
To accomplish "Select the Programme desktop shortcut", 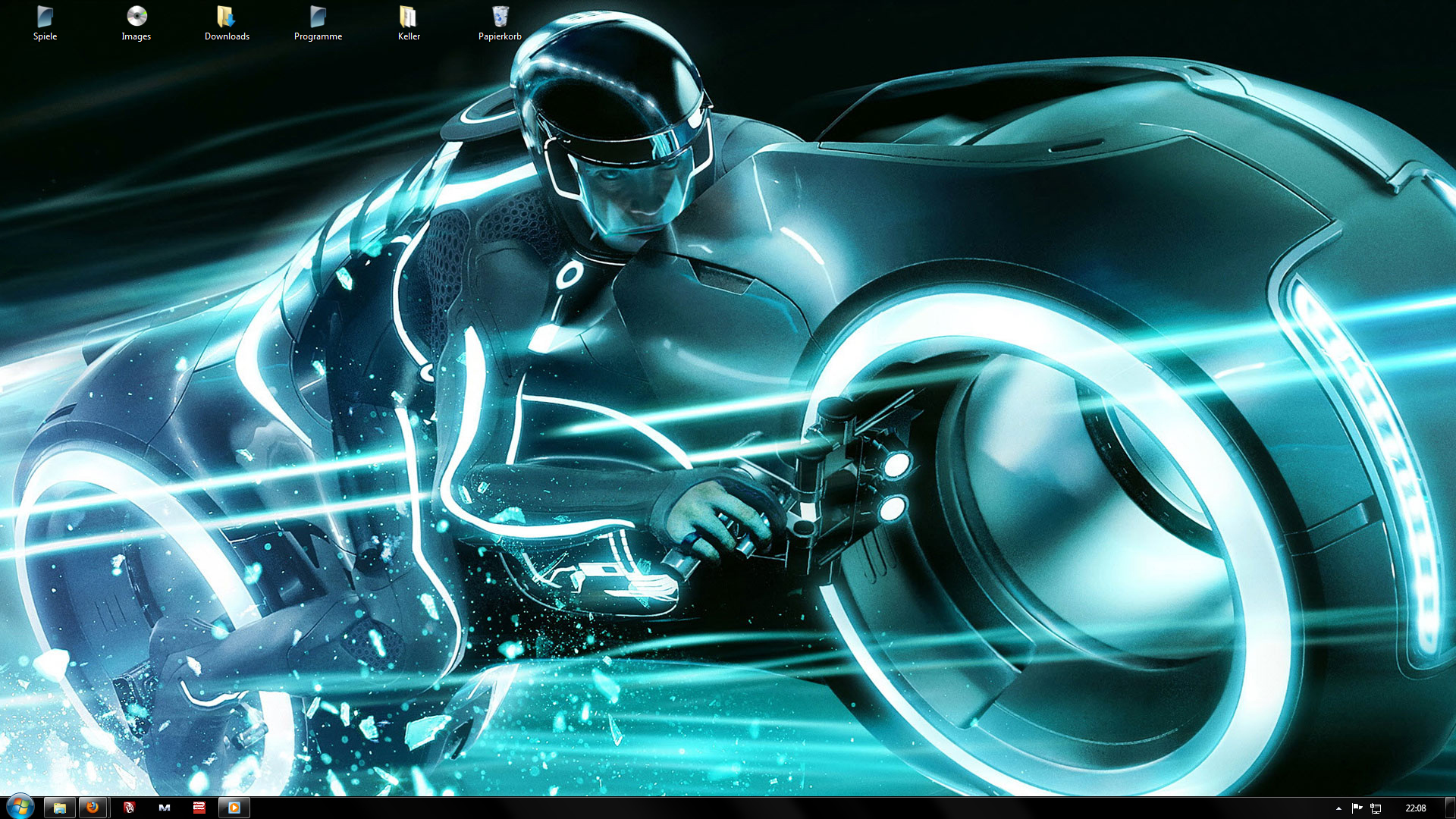I will point(318,18).
